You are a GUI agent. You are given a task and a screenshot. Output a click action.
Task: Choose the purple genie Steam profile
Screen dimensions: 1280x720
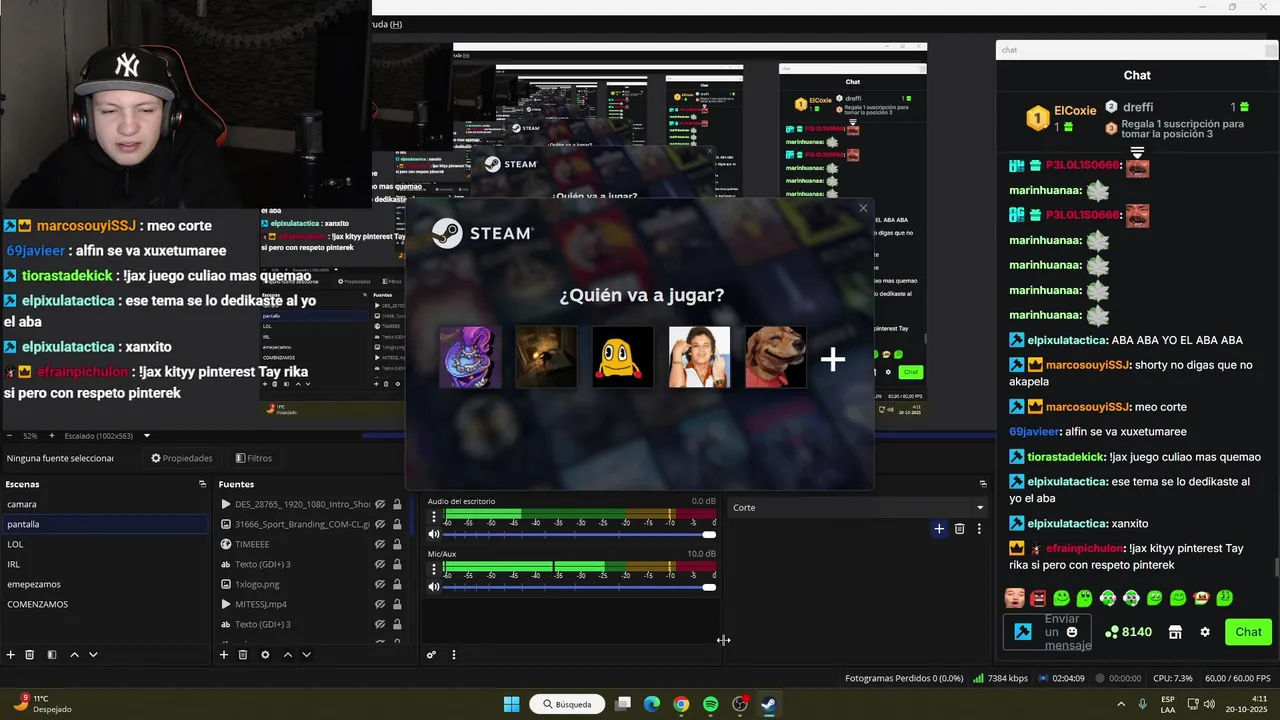coord(469,357)
